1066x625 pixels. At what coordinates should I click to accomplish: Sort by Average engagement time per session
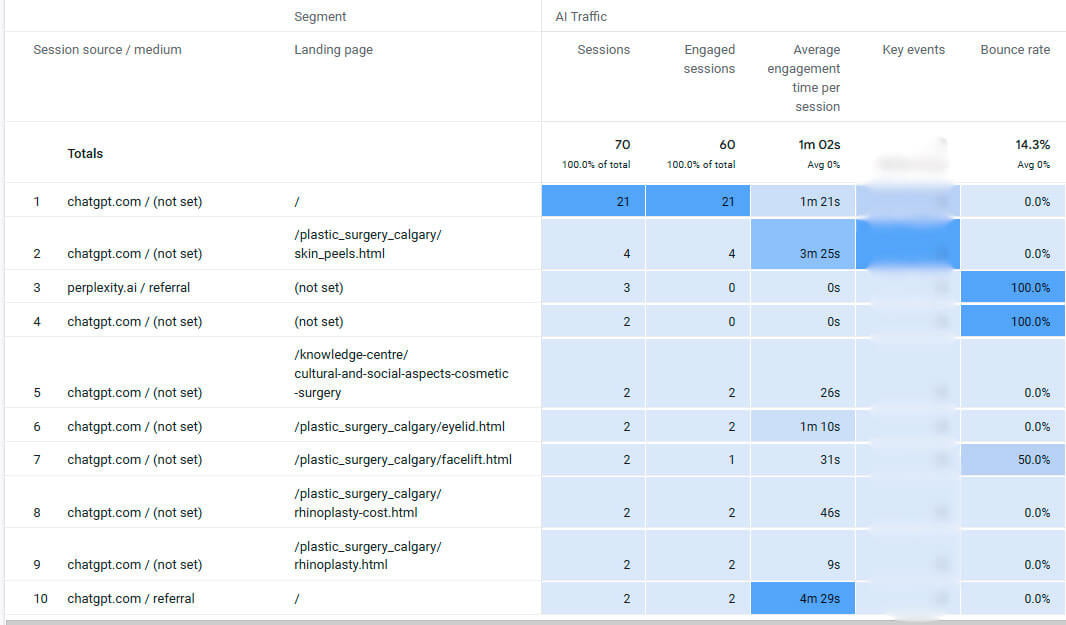pyautogui.click(x=803, y=78)
